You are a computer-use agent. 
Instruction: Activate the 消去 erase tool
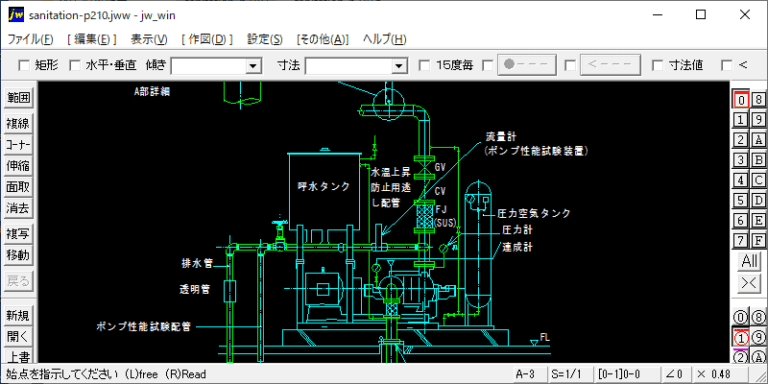point(18,209)
